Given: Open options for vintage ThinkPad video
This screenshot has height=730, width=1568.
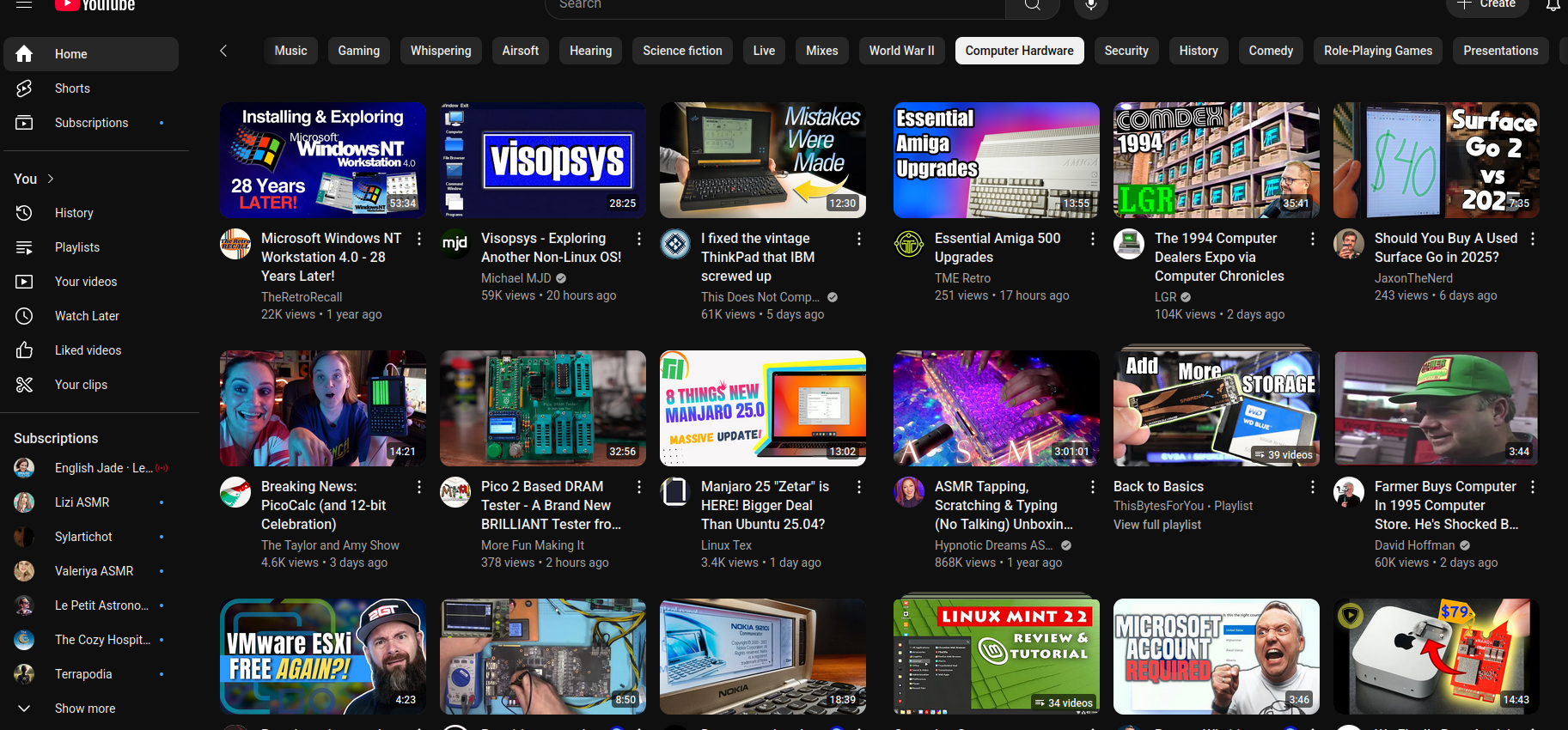Looking at the screenshot, I should pos(859,239).
